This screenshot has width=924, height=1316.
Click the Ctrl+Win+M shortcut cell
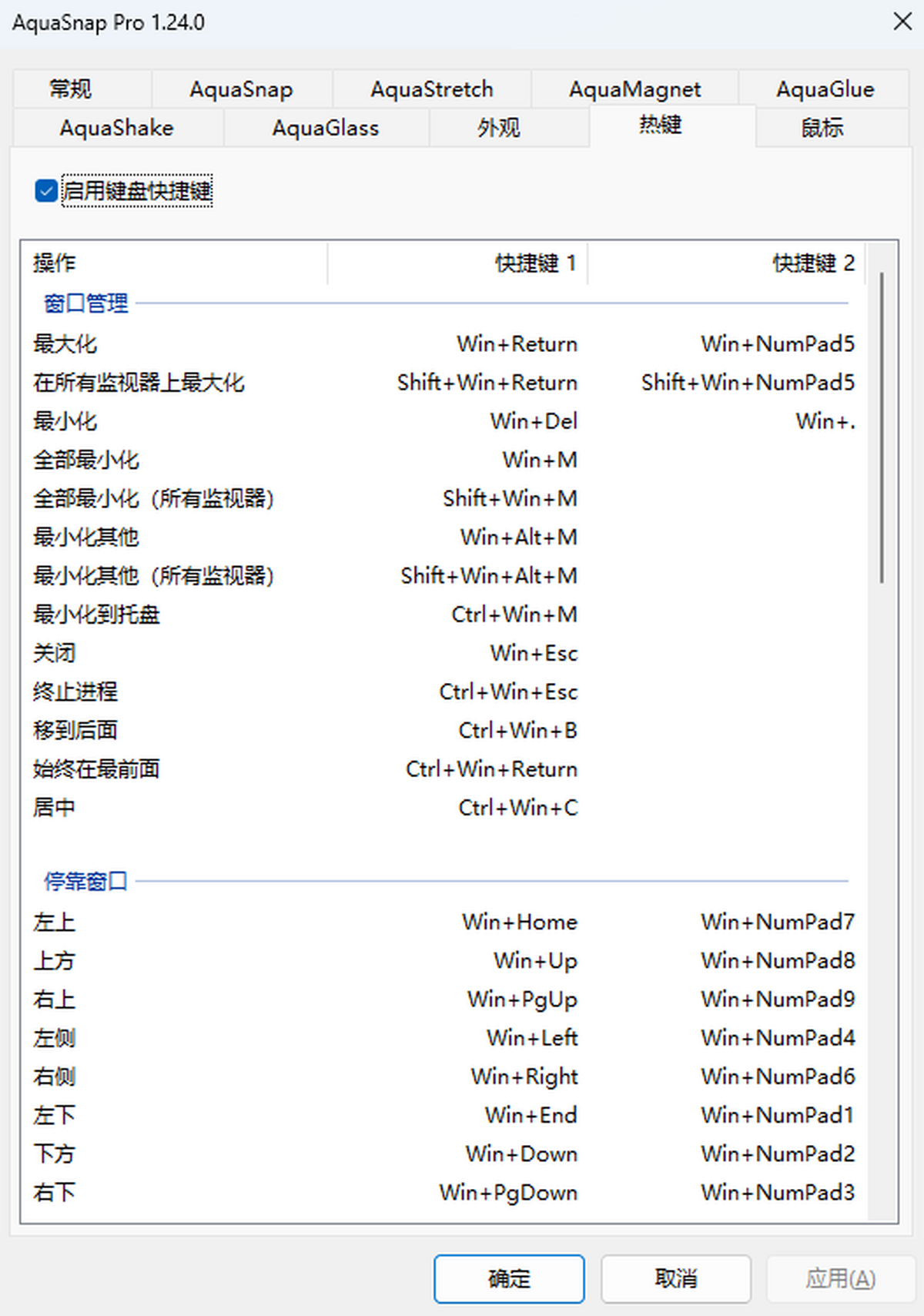tap(514, 614)
